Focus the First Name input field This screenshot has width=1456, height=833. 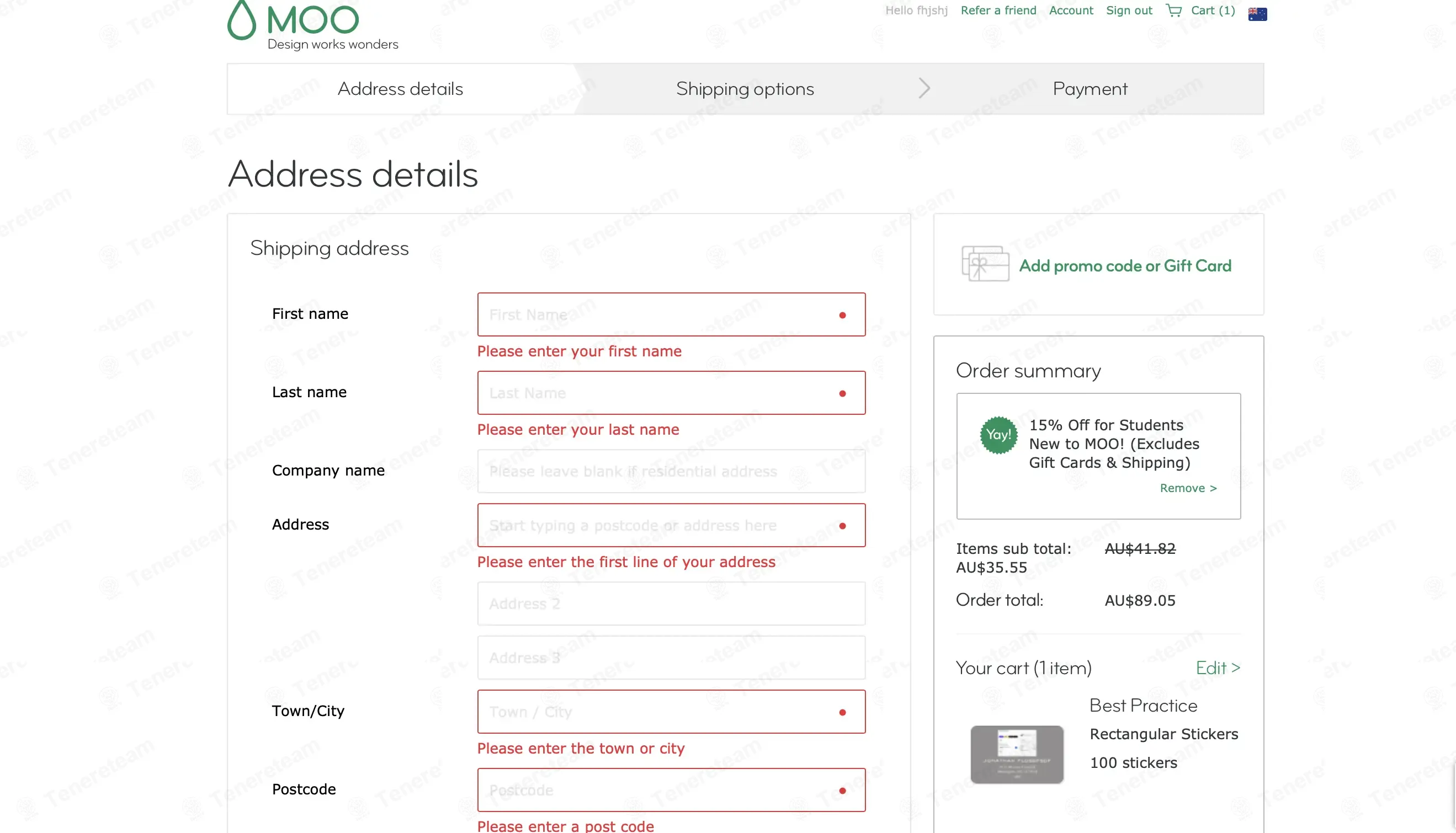tap(658, 314)
